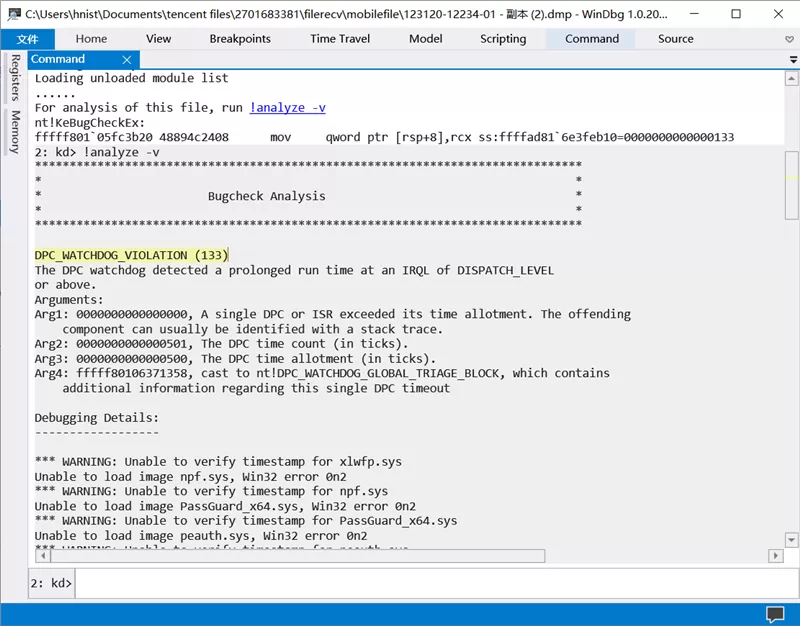Click the !analyze -v link
Screen dimensions: 800x626
coord(287,108)
